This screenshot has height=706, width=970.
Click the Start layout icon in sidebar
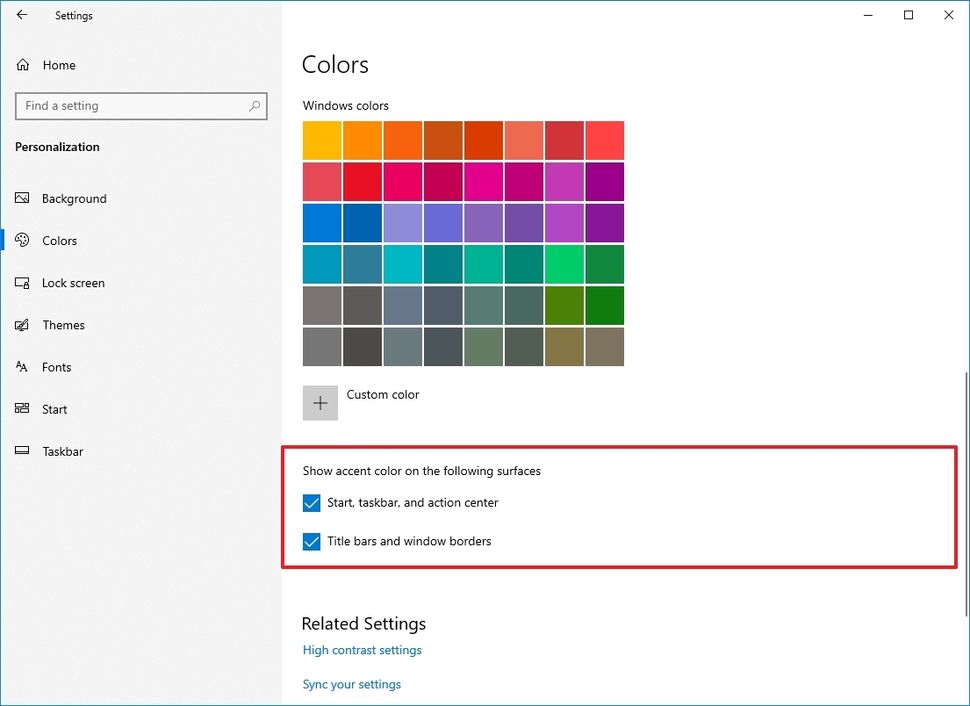22,409
